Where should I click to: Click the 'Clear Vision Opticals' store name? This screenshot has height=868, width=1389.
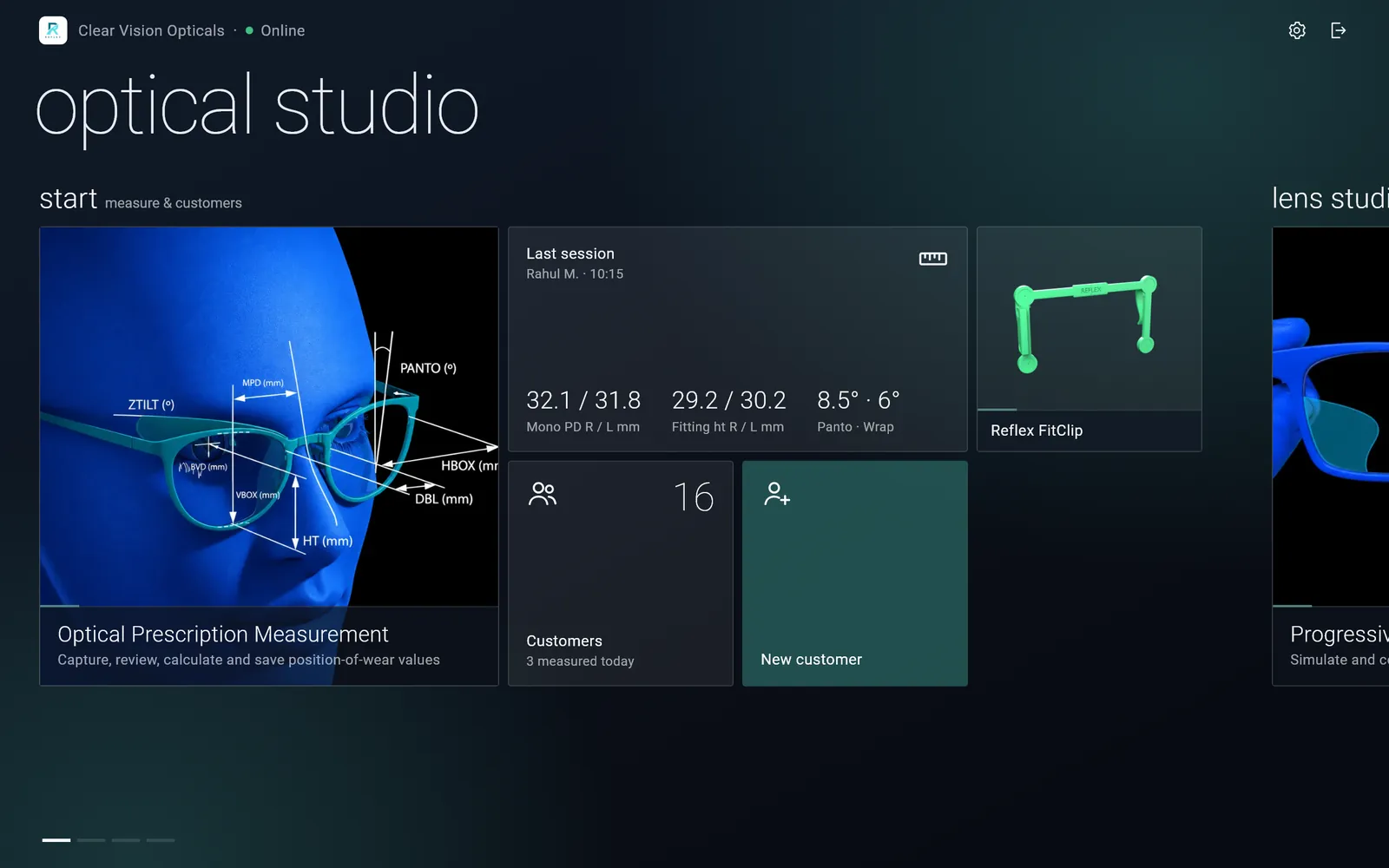[x=151, y=30]
